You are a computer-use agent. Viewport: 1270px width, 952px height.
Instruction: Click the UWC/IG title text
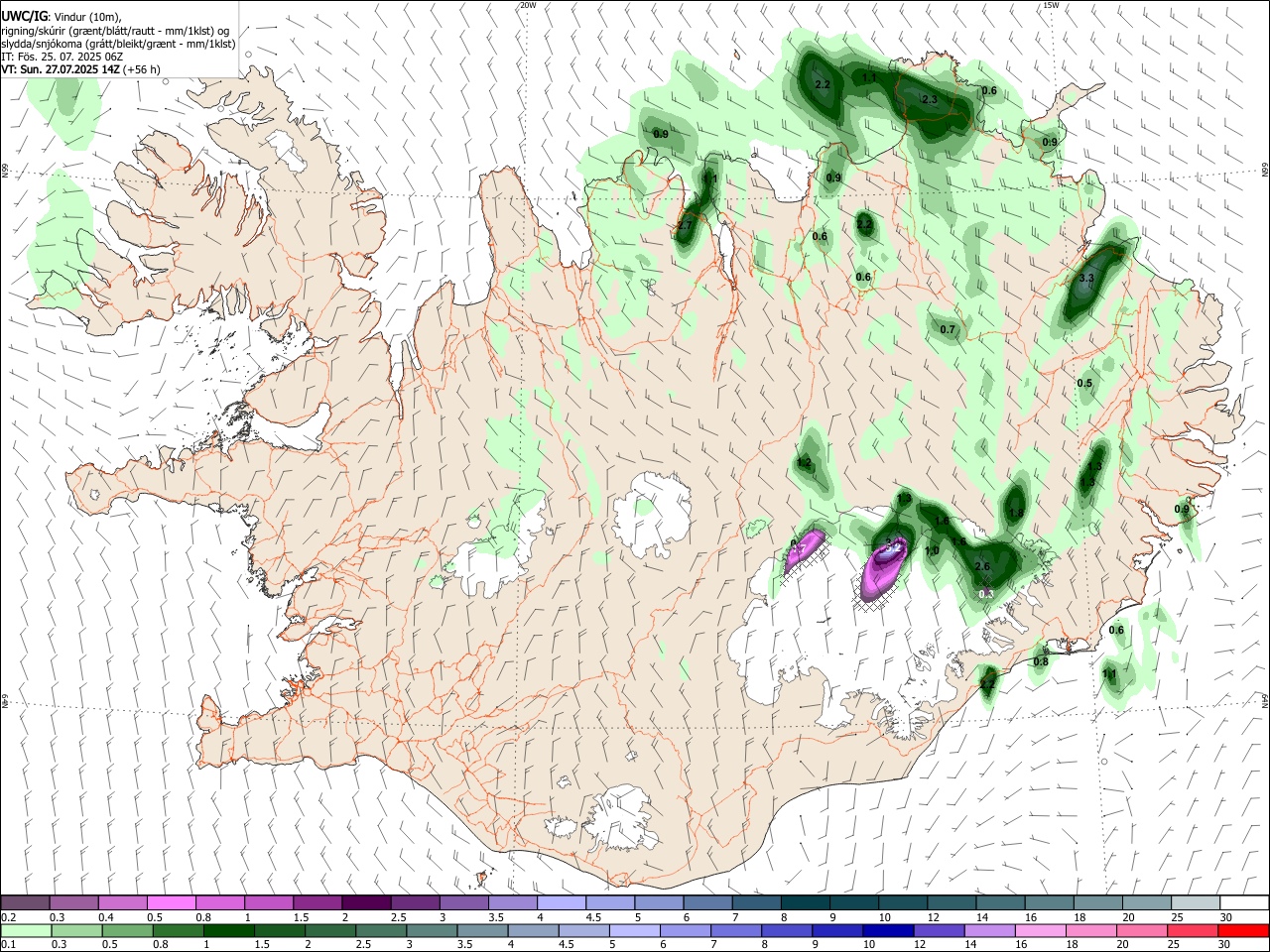pos(24,17)
